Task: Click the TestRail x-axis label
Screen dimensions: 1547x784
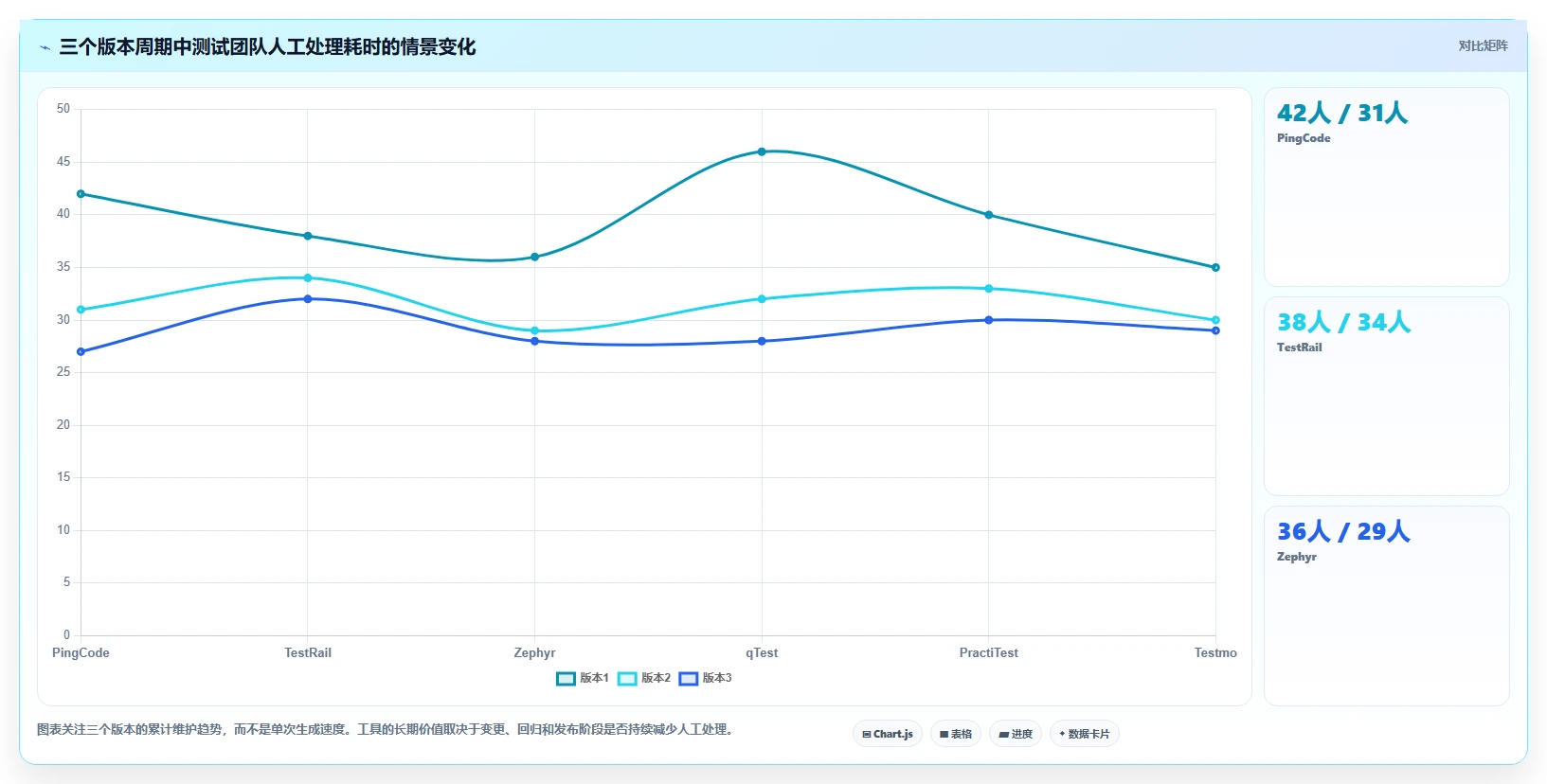Action: click(308, 653)
